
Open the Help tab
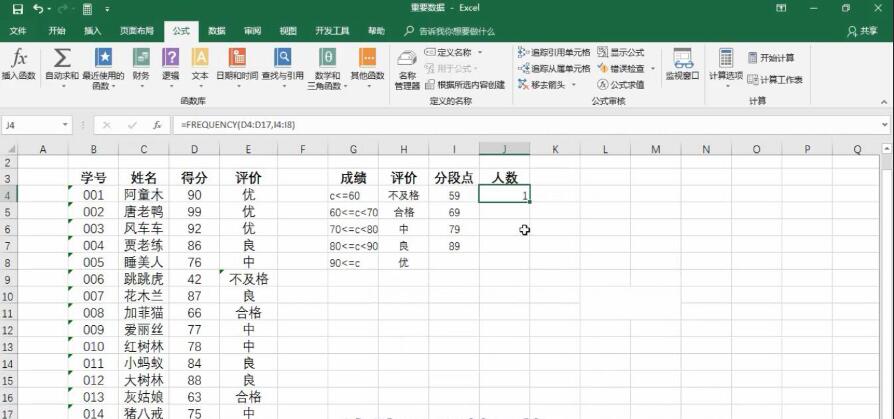[376, 31]
